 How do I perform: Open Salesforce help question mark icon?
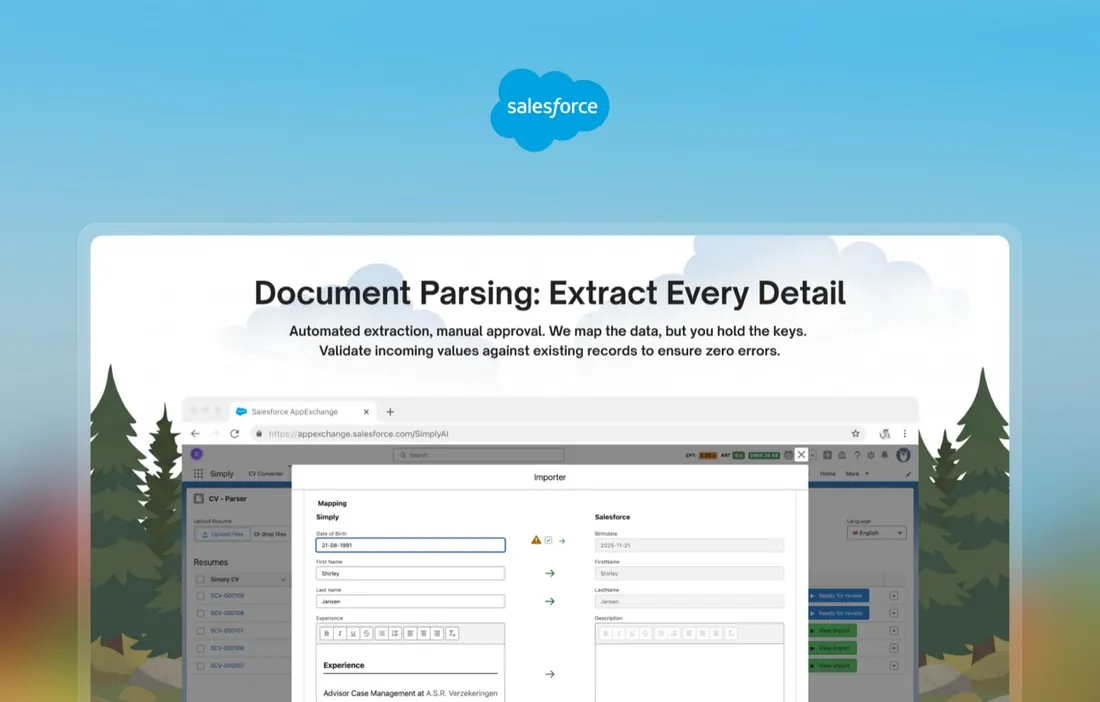tap(857, 455)
